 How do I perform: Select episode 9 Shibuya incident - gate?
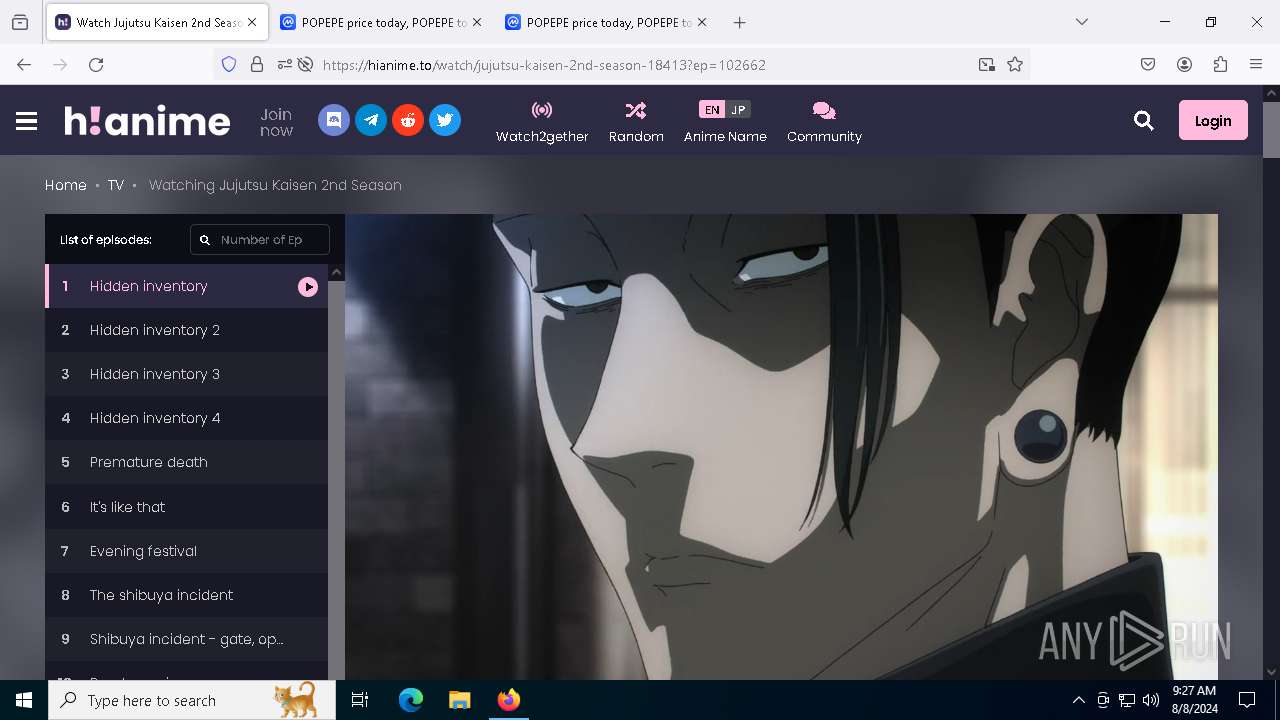tap(187, 639)
